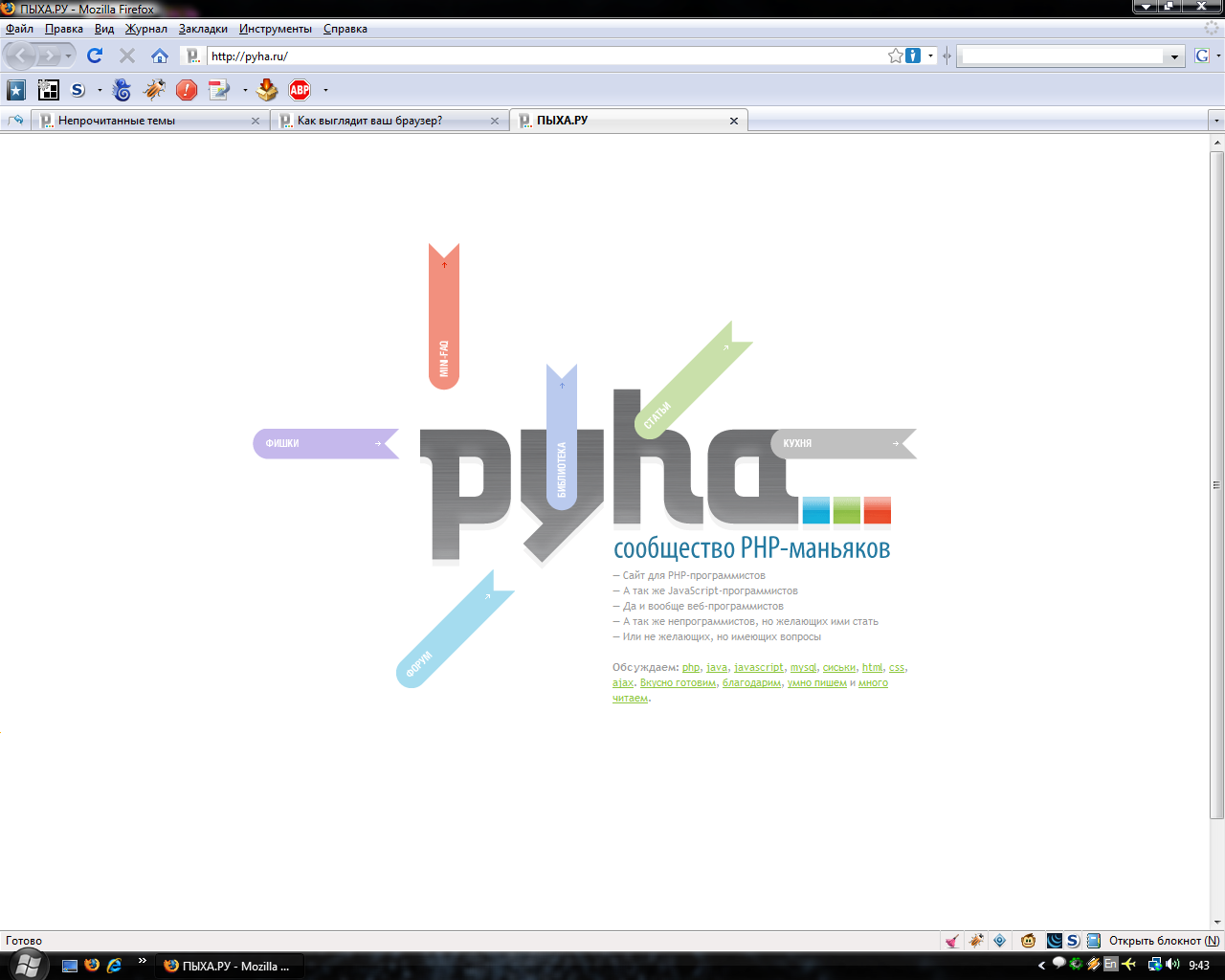Open the list all tabs dropdown
Viewport: 1225px width, 980px height.
coord(1216,121)
